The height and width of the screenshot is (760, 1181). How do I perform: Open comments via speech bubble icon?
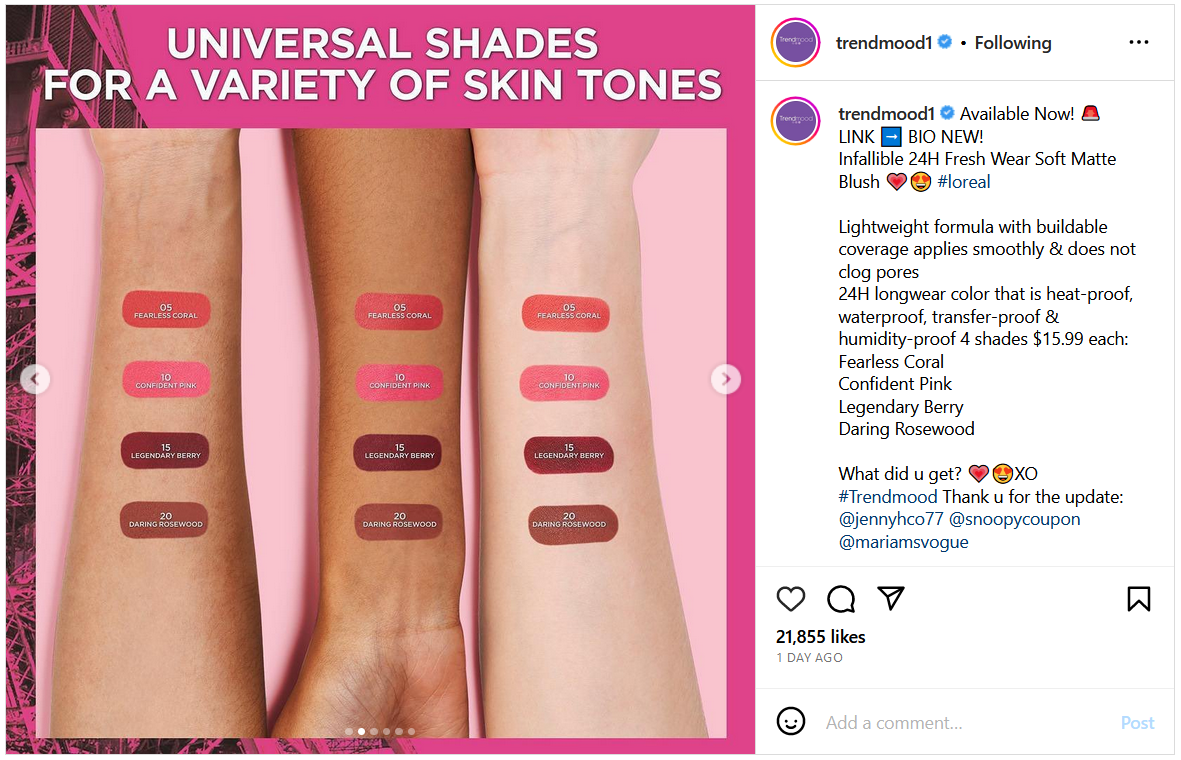pos(841,599)
